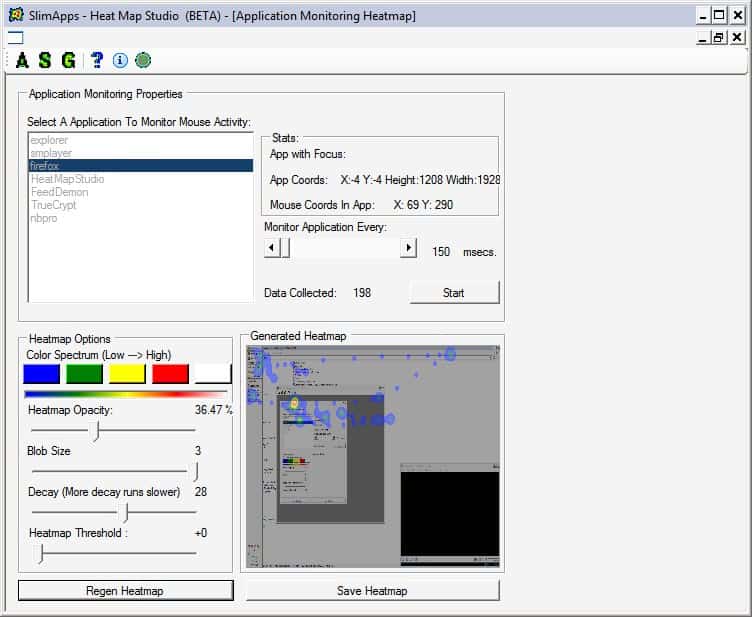Click the green circle toolbar icon

(x=143, y=60)
